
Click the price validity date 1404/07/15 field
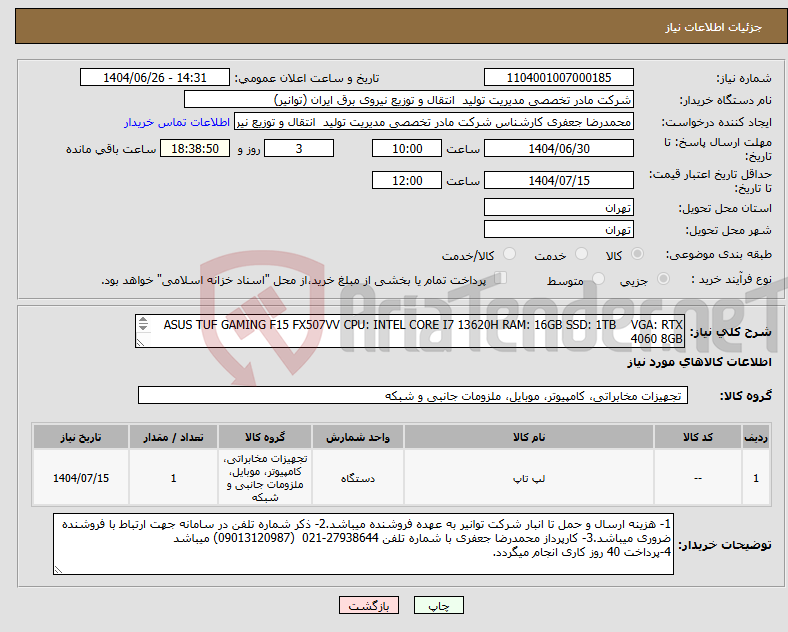coord(559,180)
